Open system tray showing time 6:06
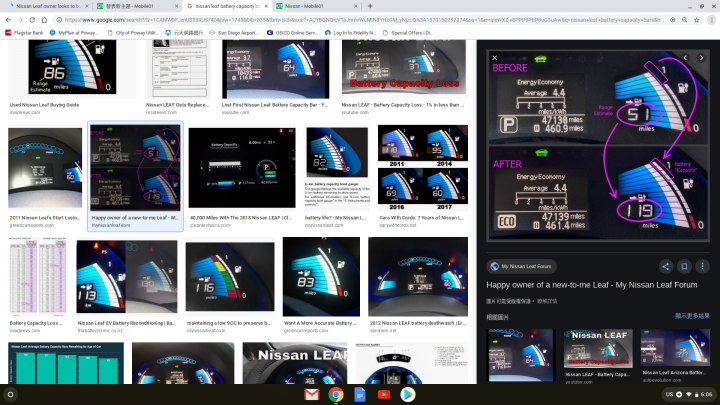The image size is (720, 405). point(689,394)
